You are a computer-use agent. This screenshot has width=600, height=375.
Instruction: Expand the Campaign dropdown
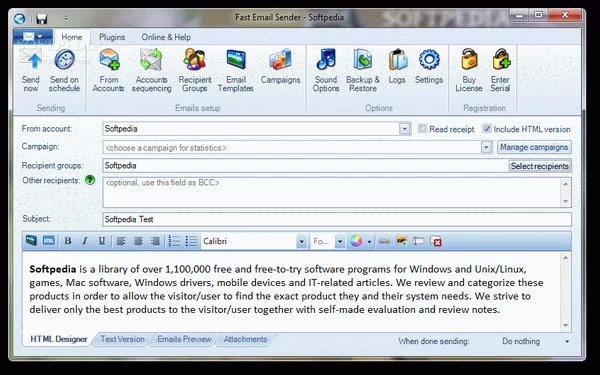(x=486, y=147)
